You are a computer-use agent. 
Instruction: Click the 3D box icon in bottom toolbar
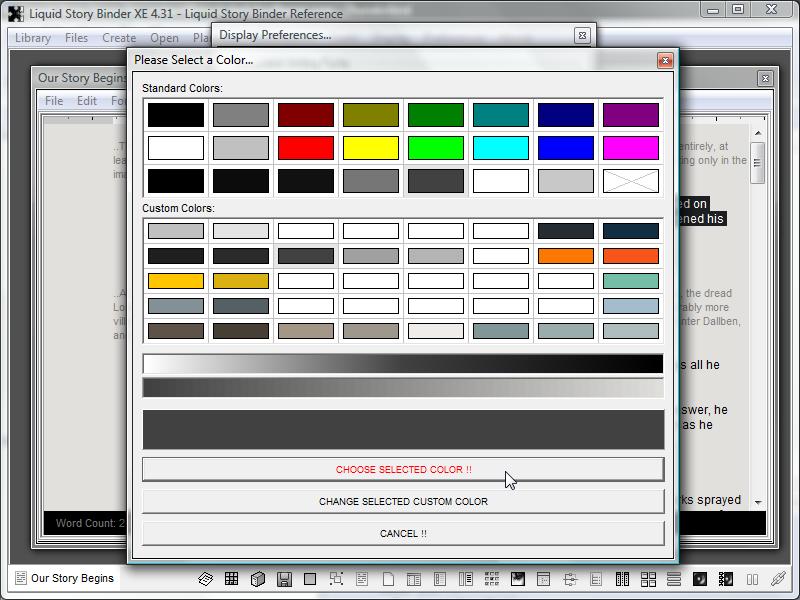257,579
